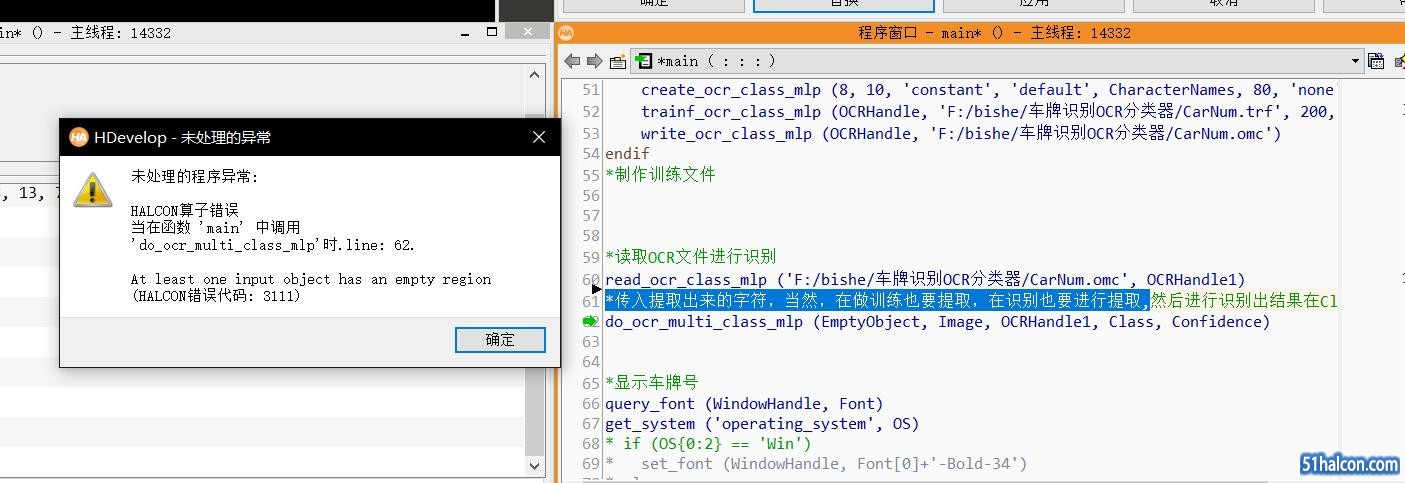
Task: Click the commented if (OS{0:2} == 'Win') line
Action: point(708,444)
